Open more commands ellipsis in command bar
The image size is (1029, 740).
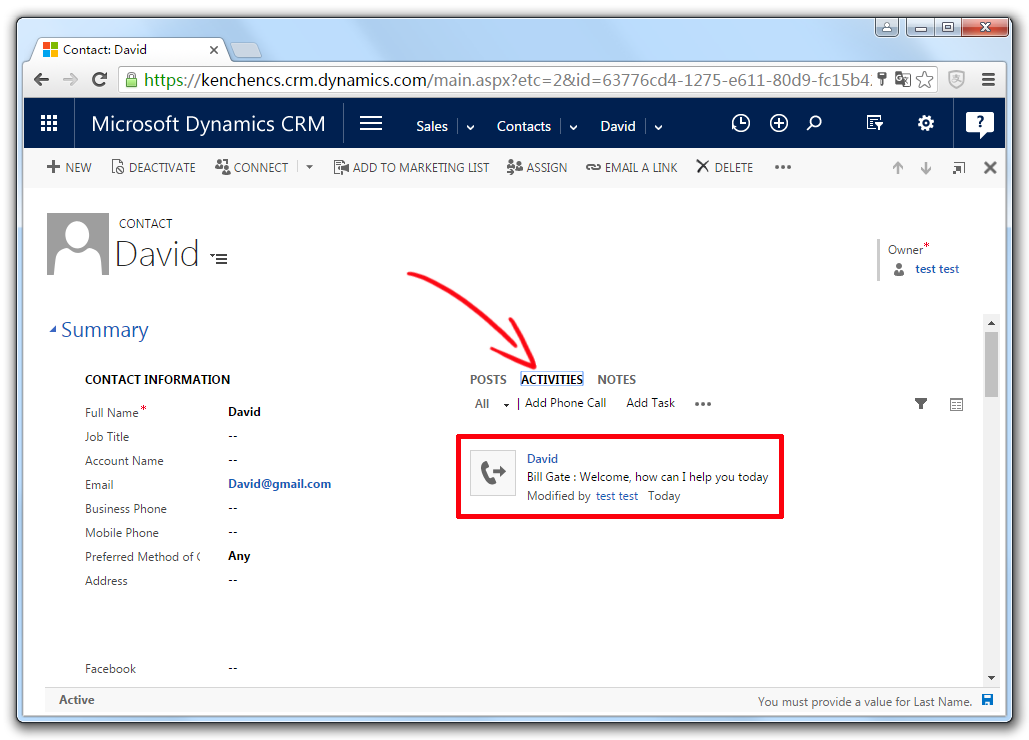click(782, 167)
